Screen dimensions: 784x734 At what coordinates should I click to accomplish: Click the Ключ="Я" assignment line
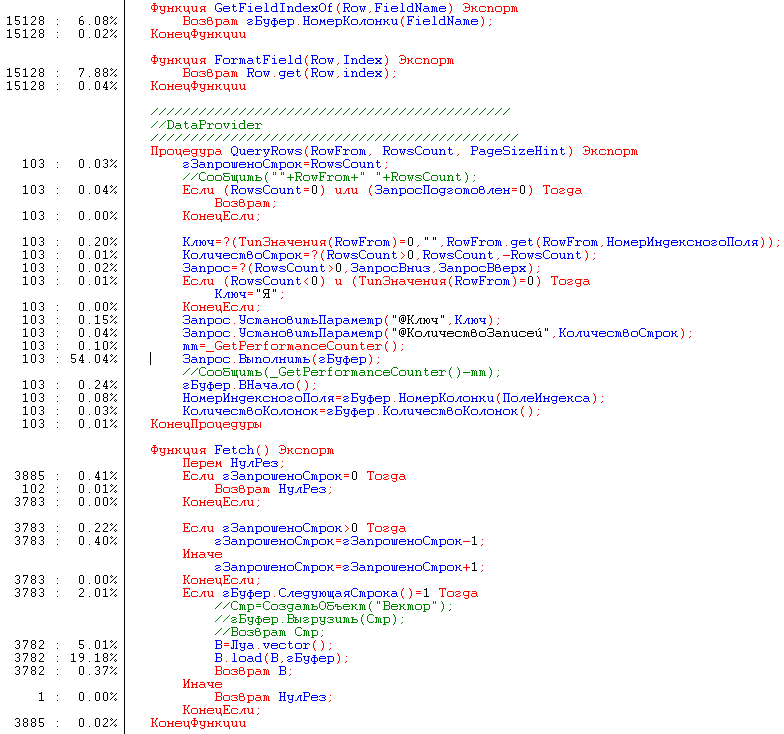coord(250,294)
